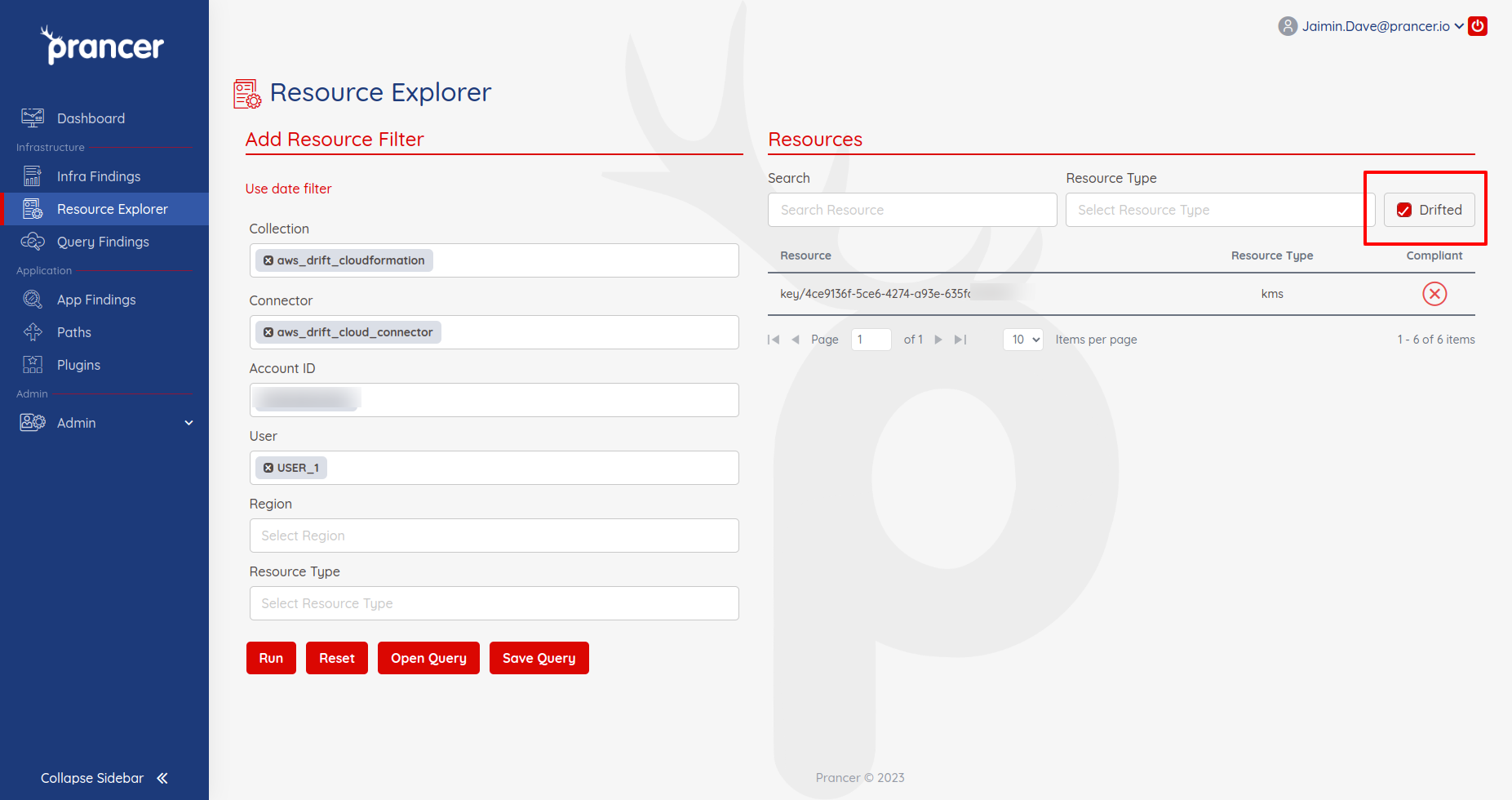Viewport: 1512px width, 800px height.
Task: Open the items per page dropdown
Action: 1023,340
